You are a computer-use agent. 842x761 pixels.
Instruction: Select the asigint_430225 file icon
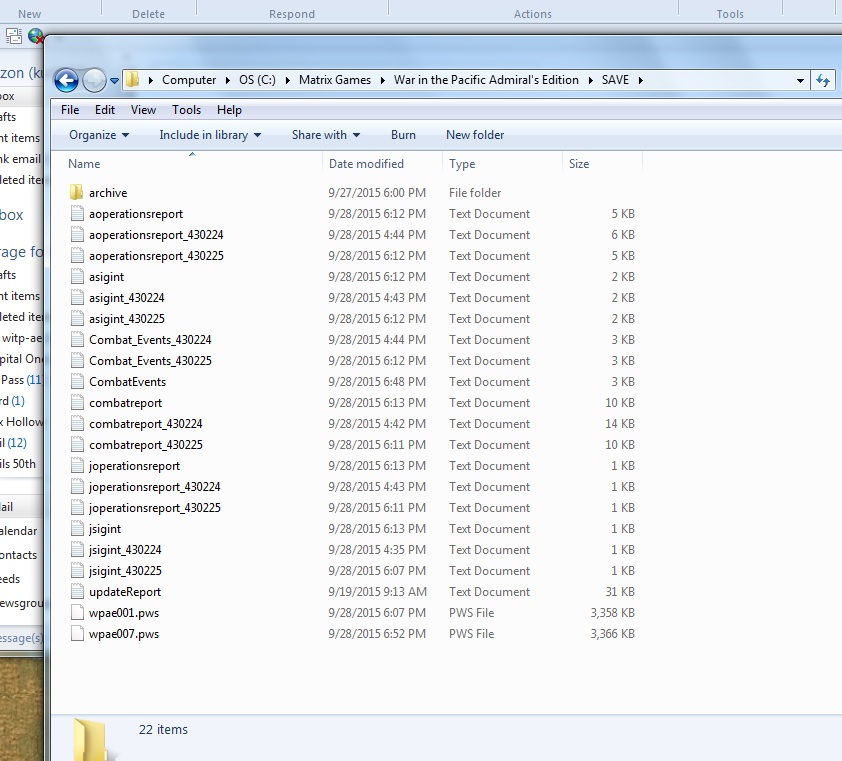(x=77, y=318)
